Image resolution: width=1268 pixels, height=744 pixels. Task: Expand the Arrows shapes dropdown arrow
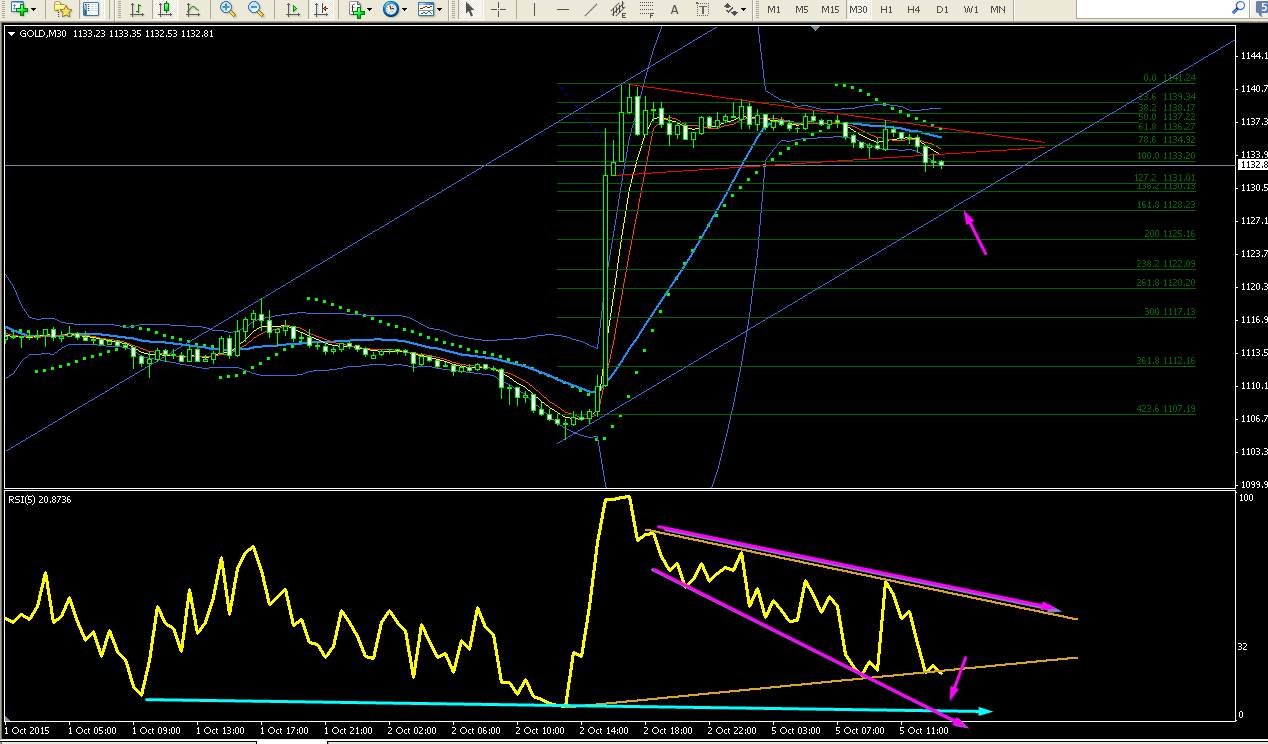coord(744,10)
